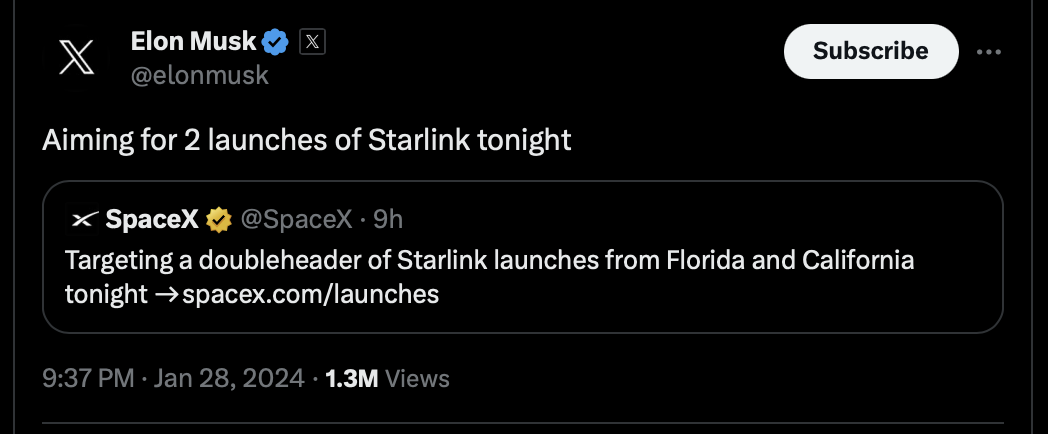The height and width of the screenshot is (434, 1048).
Task: Select the 'Aiming for 2 launches' post text
Action: click(307, 140)
